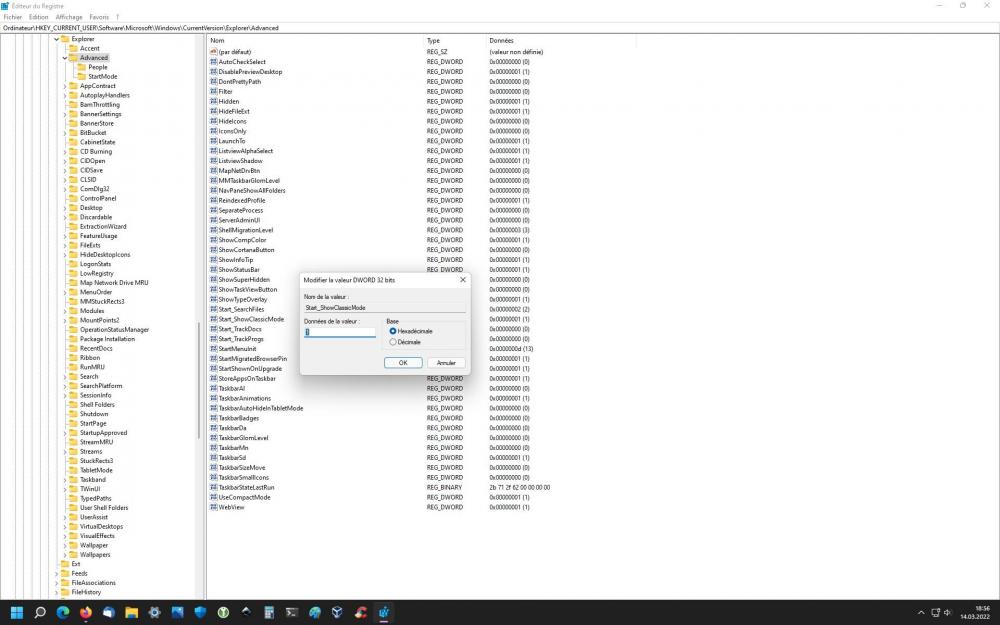This screenshot has height=625, width=1000.
Task: Launch Firefox from the taskbar
Action: [85, 613]
